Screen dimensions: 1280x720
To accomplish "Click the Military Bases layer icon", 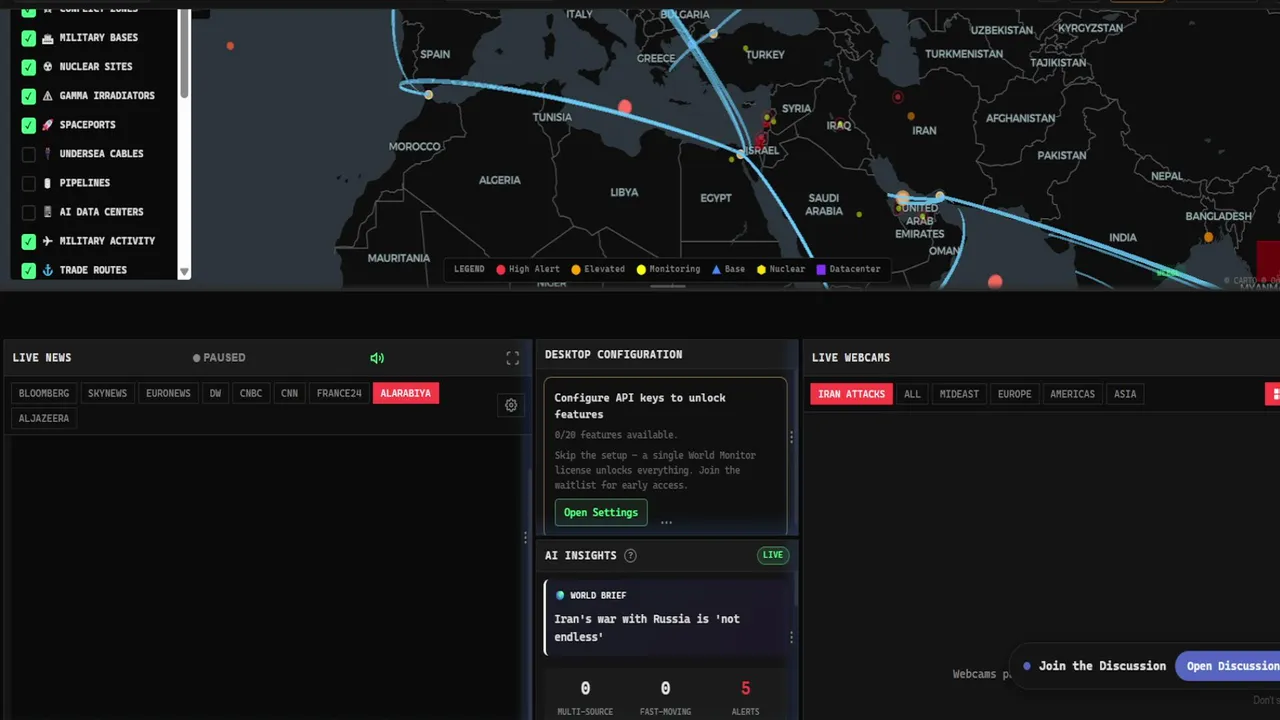I will [47, 38].
